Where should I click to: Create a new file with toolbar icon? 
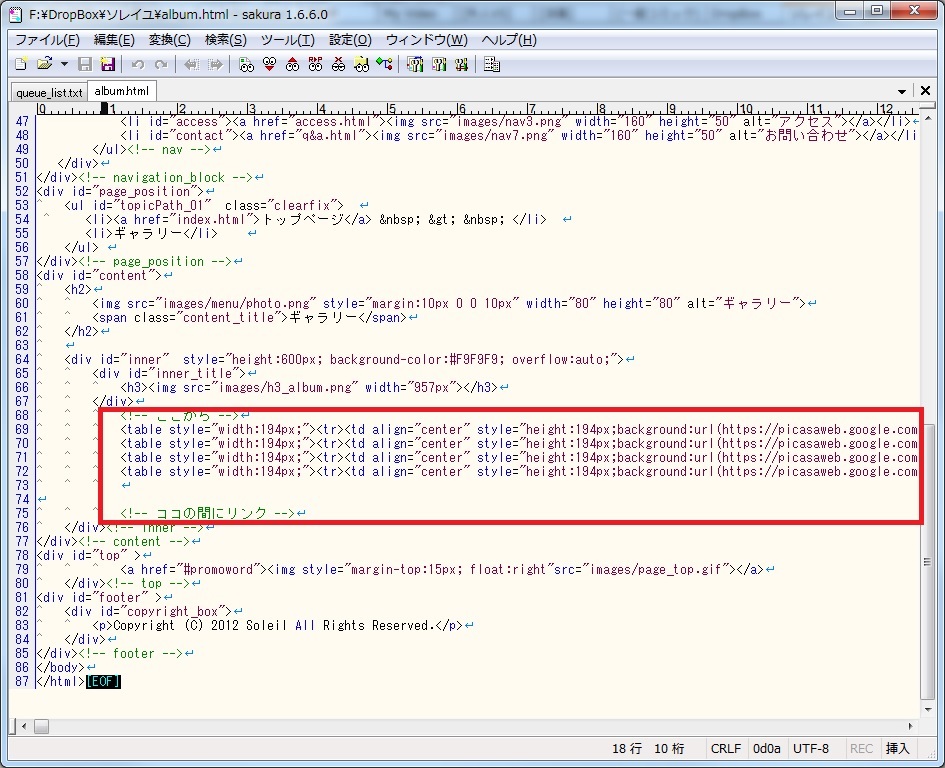pos(20,64)
